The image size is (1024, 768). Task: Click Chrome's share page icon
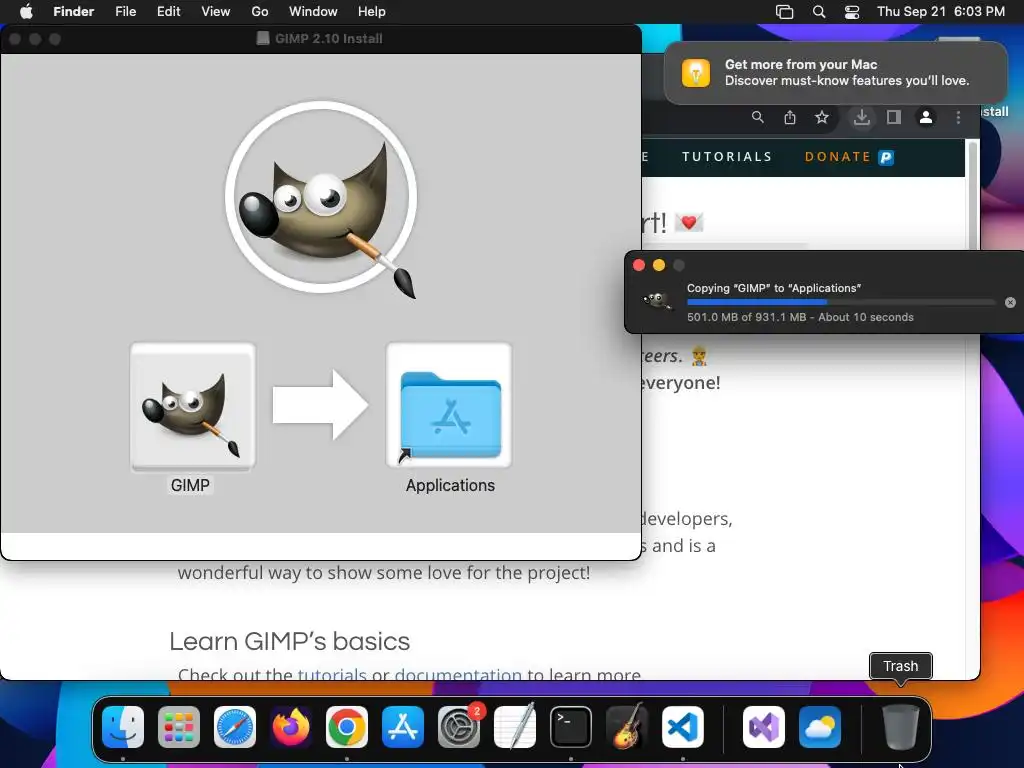pyautogui.click(x=790, y=117)
